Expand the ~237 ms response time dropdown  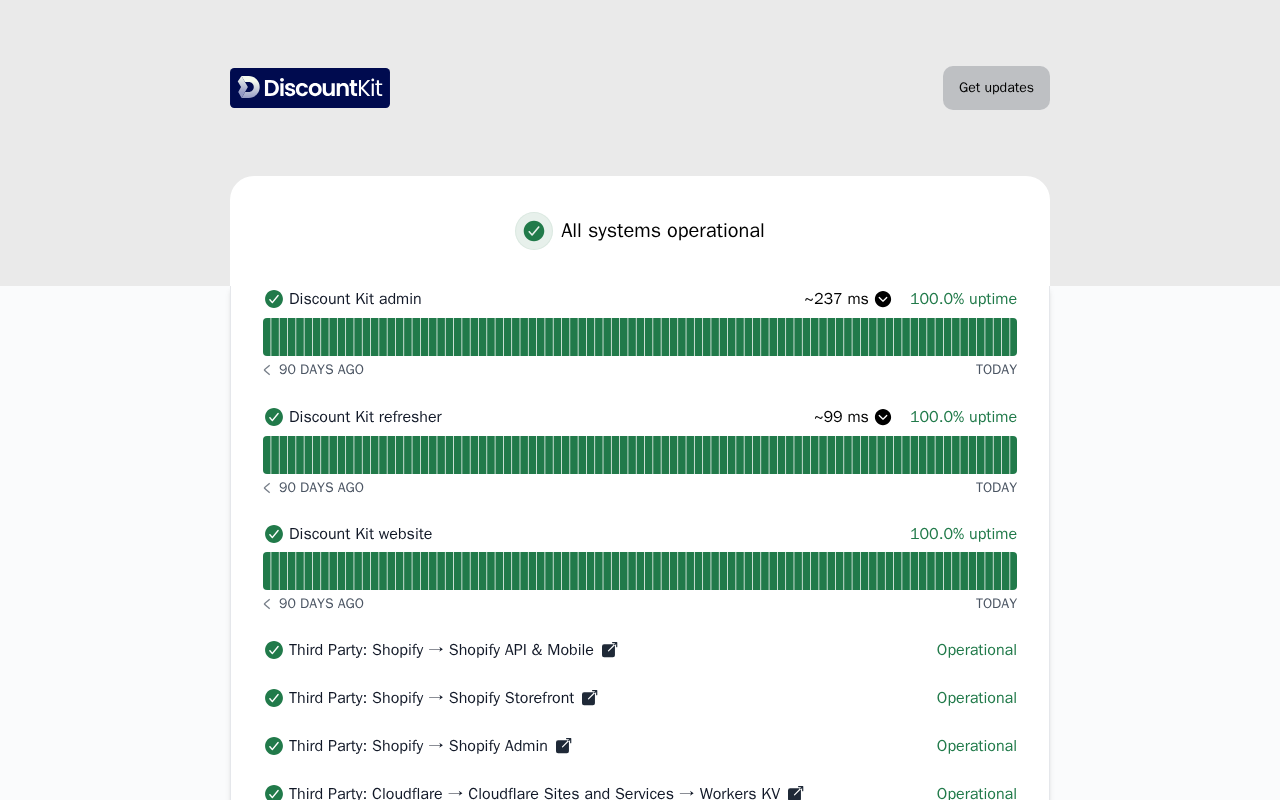click(883, 299)
